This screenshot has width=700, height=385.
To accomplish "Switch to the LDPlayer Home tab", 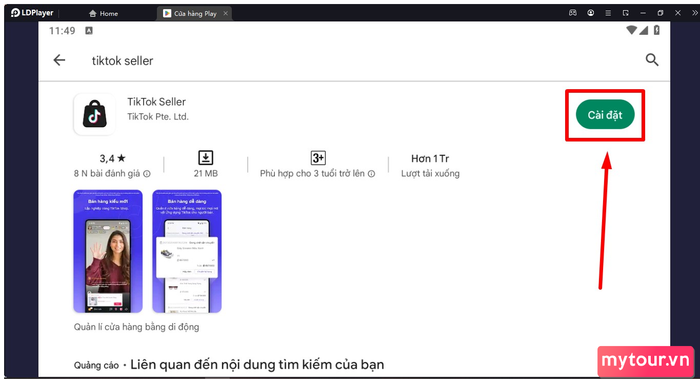I will click(104, 13).
